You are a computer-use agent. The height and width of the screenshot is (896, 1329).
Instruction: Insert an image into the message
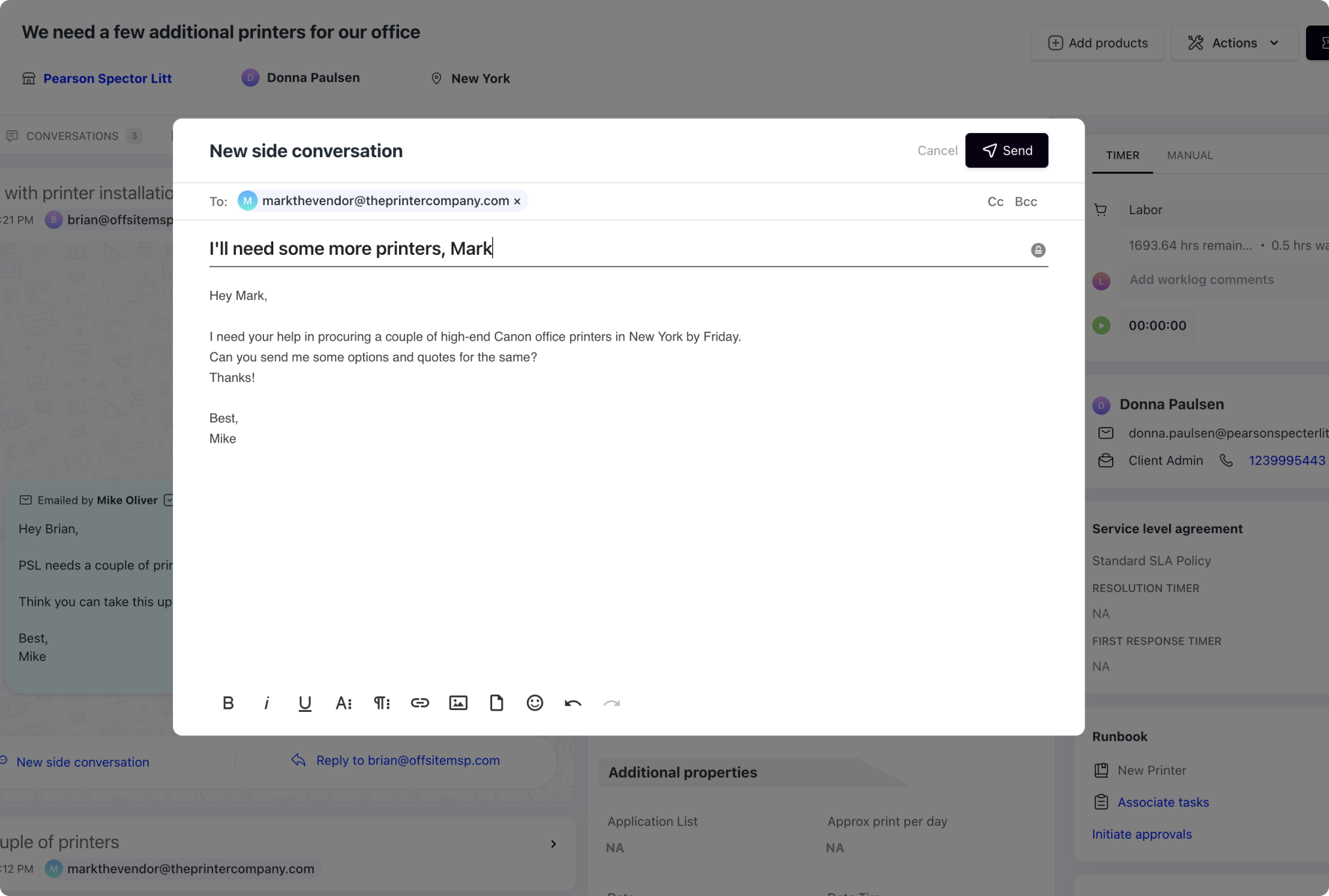[458, 703]
